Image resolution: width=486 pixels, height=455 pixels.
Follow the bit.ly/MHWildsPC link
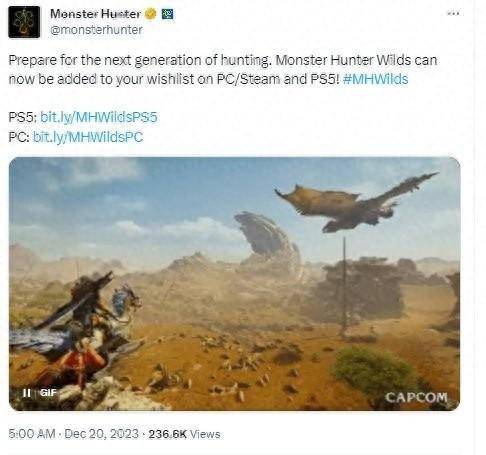(x=88, y=137)
